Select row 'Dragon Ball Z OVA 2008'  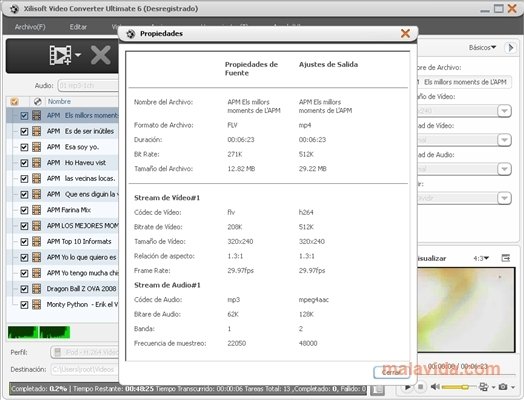62,289
